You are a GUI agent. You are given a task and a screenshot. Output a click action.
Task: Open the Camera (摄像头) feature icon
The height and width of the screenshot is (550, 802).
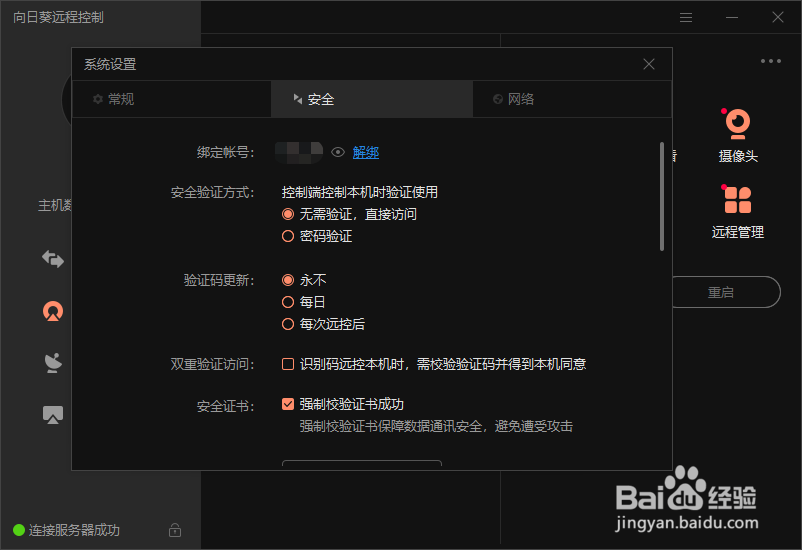738,124
